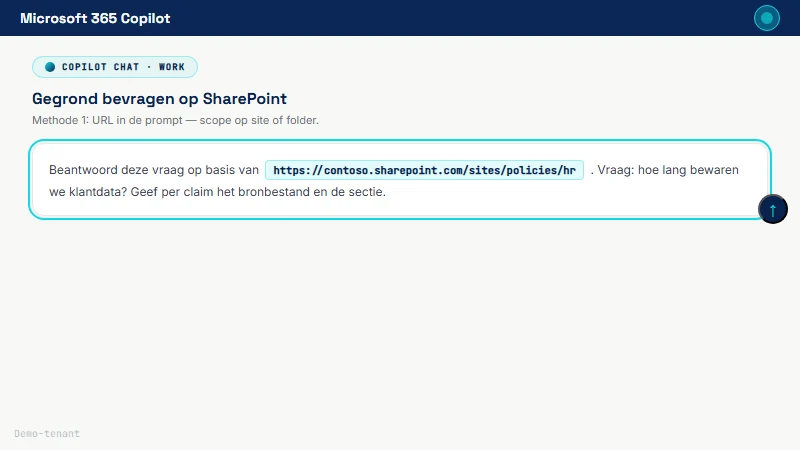
Task: Click the 'Methode 1: URL in de prompt' subtitle
Action: 175,120
